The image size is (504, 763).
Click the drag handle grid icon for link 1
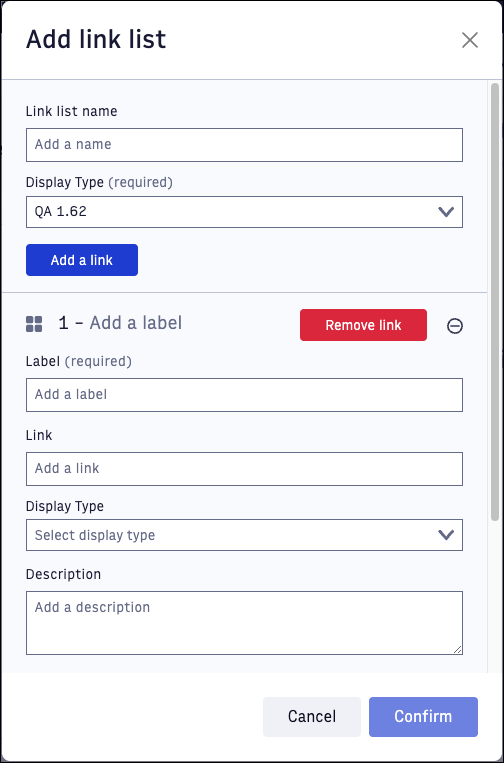pos(34,324)
